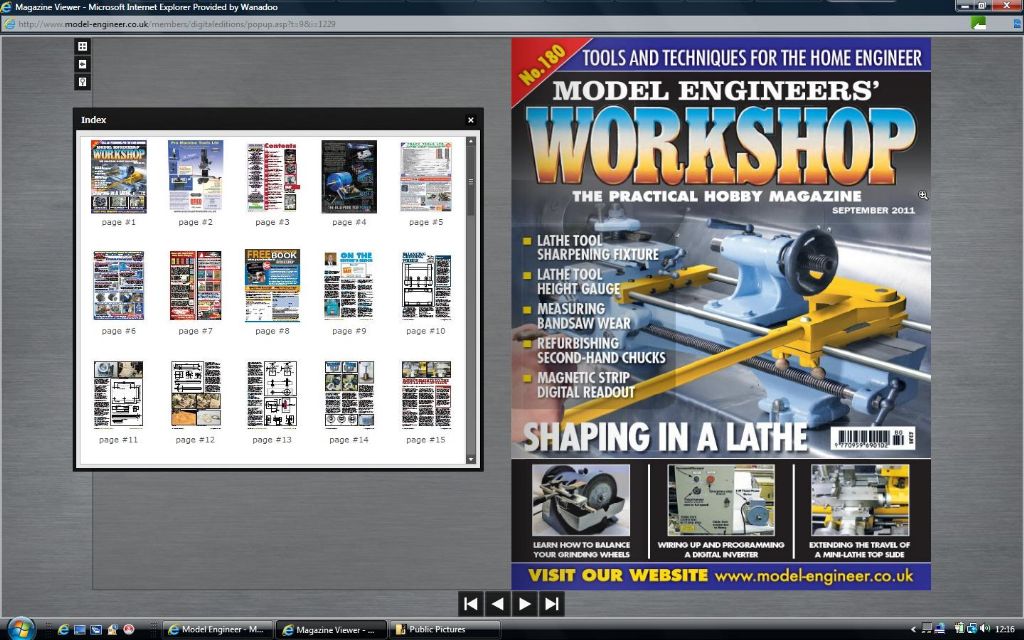Image resolution: width=1024 pixels, height=640 pixels.
Task: Open page #10 thumbnail in Index
Action: (426, 285)
